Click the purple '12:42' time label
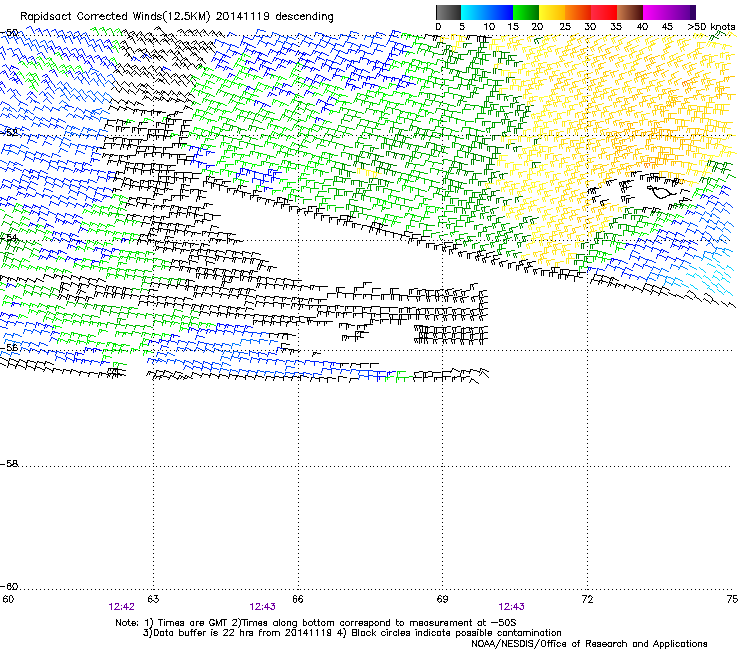The image size is (740, 650). click(121, 607)
